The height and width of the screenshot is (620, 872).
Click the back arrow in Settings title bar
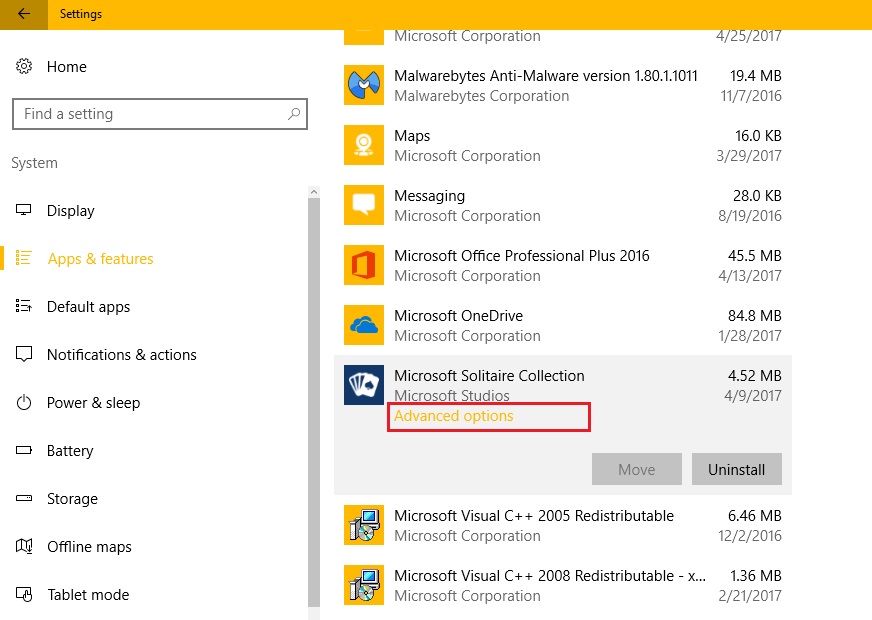[23, 14]
